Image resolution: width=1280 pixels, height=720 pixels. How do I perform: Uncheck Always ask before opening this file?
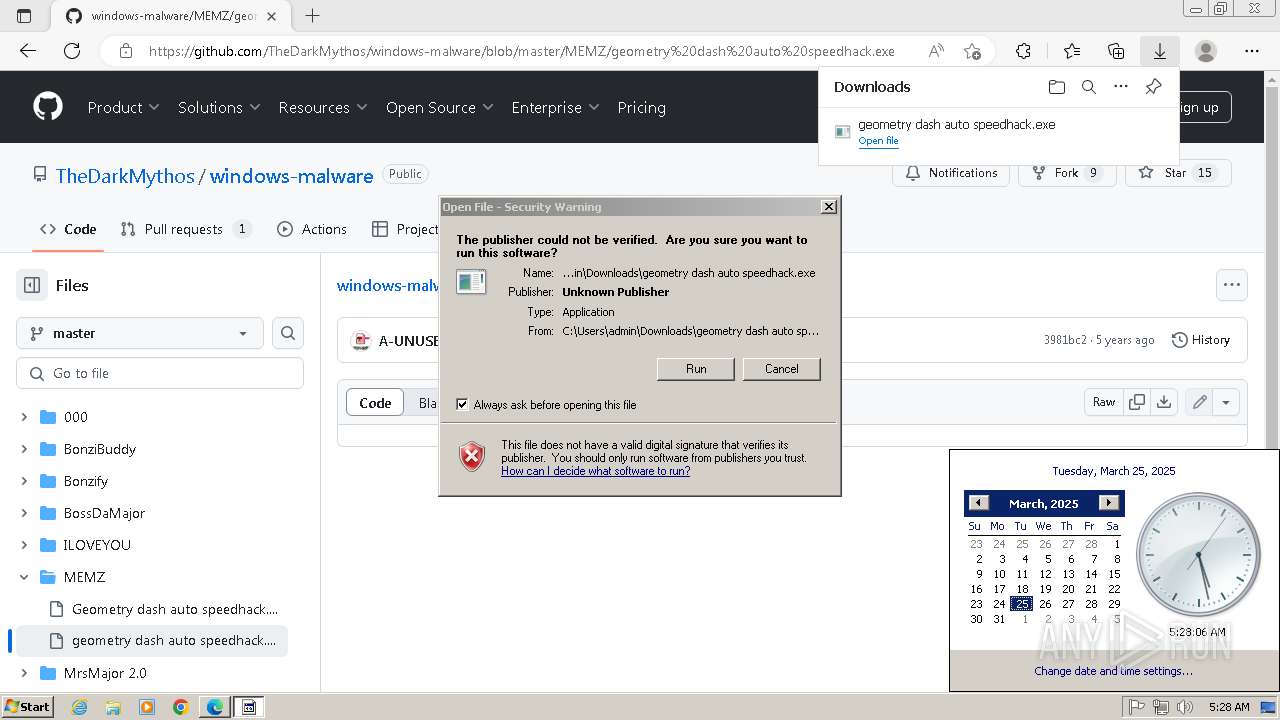point(462,405)
